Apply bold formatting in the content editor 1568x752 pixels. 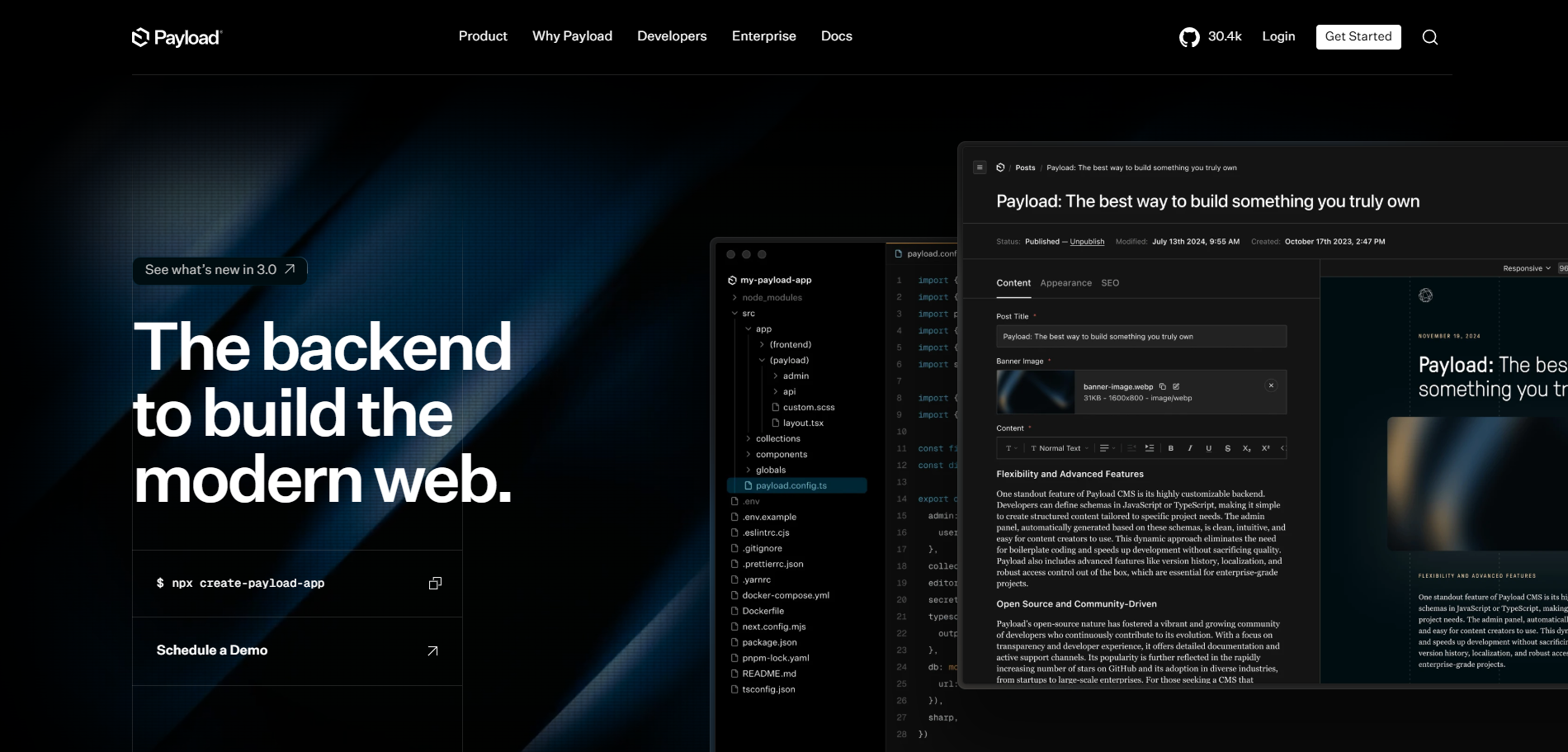1171,448
